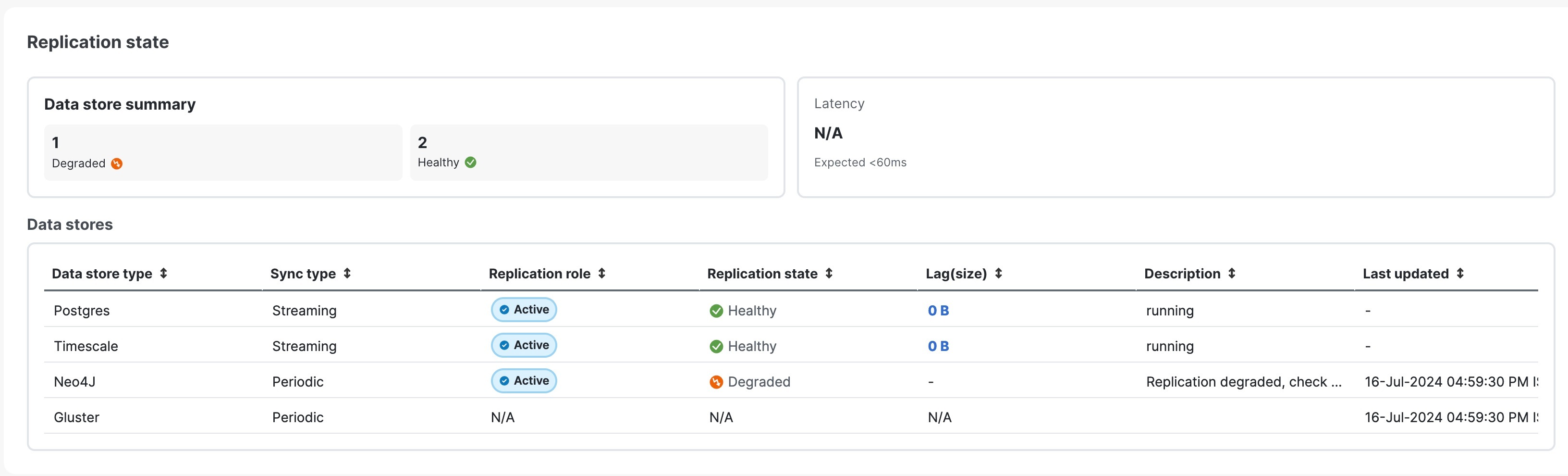Toggle sorting on Data store type column
1568x476 pixels.
164,273
